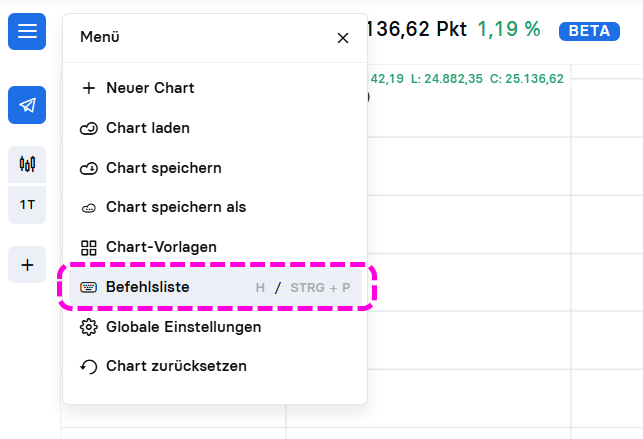Screen dimensions: 643x439
Task: Click the cloud icon beside Chart laden
Action: tap(88, 128)
